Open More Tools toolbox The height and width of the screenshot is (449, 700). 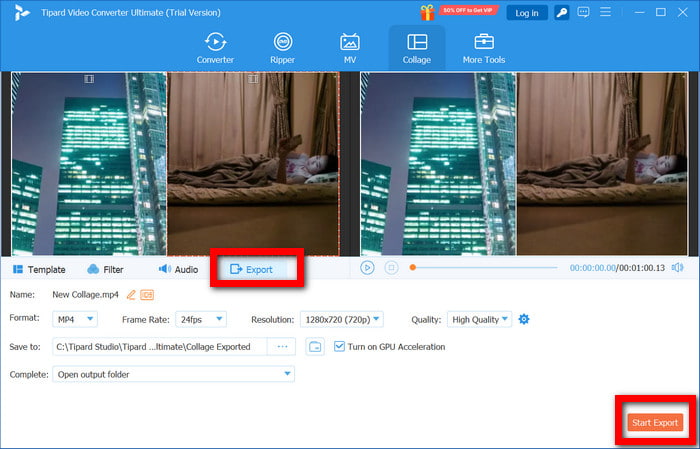point(484,47)
